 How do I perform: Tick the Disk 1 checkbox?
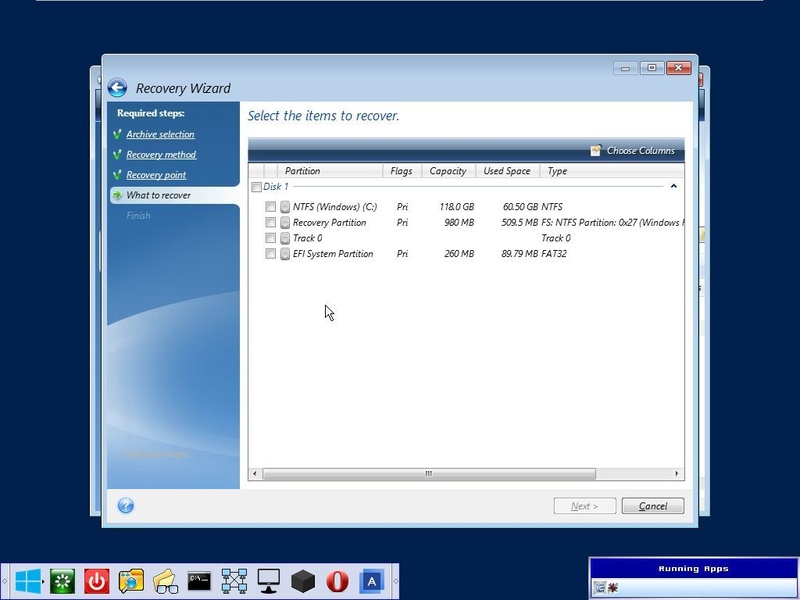click(x=257, y=187)
